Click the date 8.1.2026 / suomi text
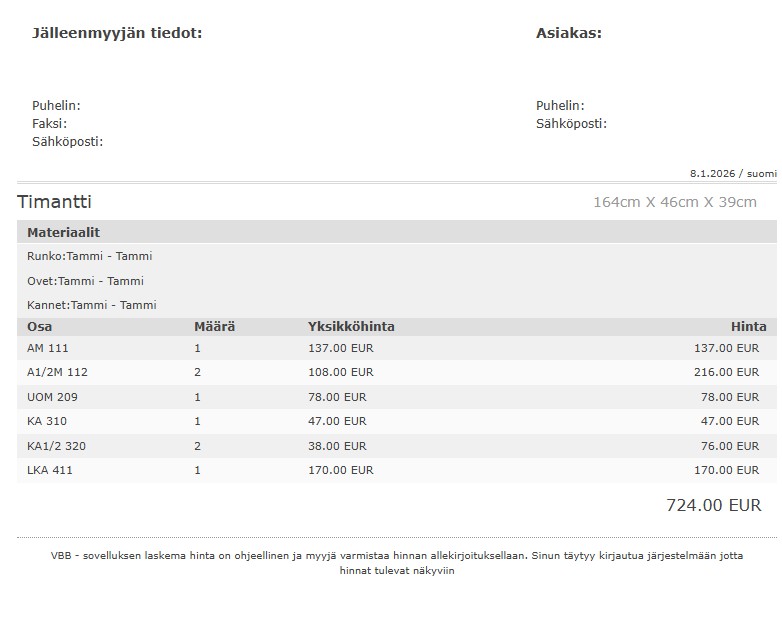782x626 pixels. pyautogui.click(x=732, y=173)
